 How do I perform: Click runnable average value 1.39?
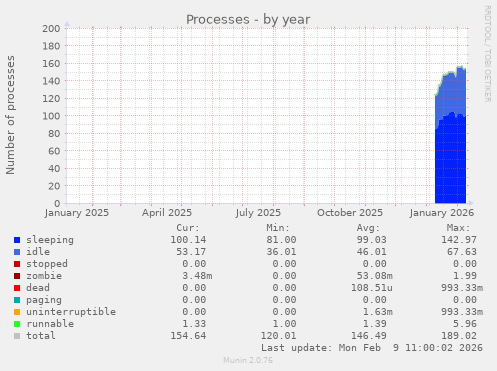tap(375, 324)
